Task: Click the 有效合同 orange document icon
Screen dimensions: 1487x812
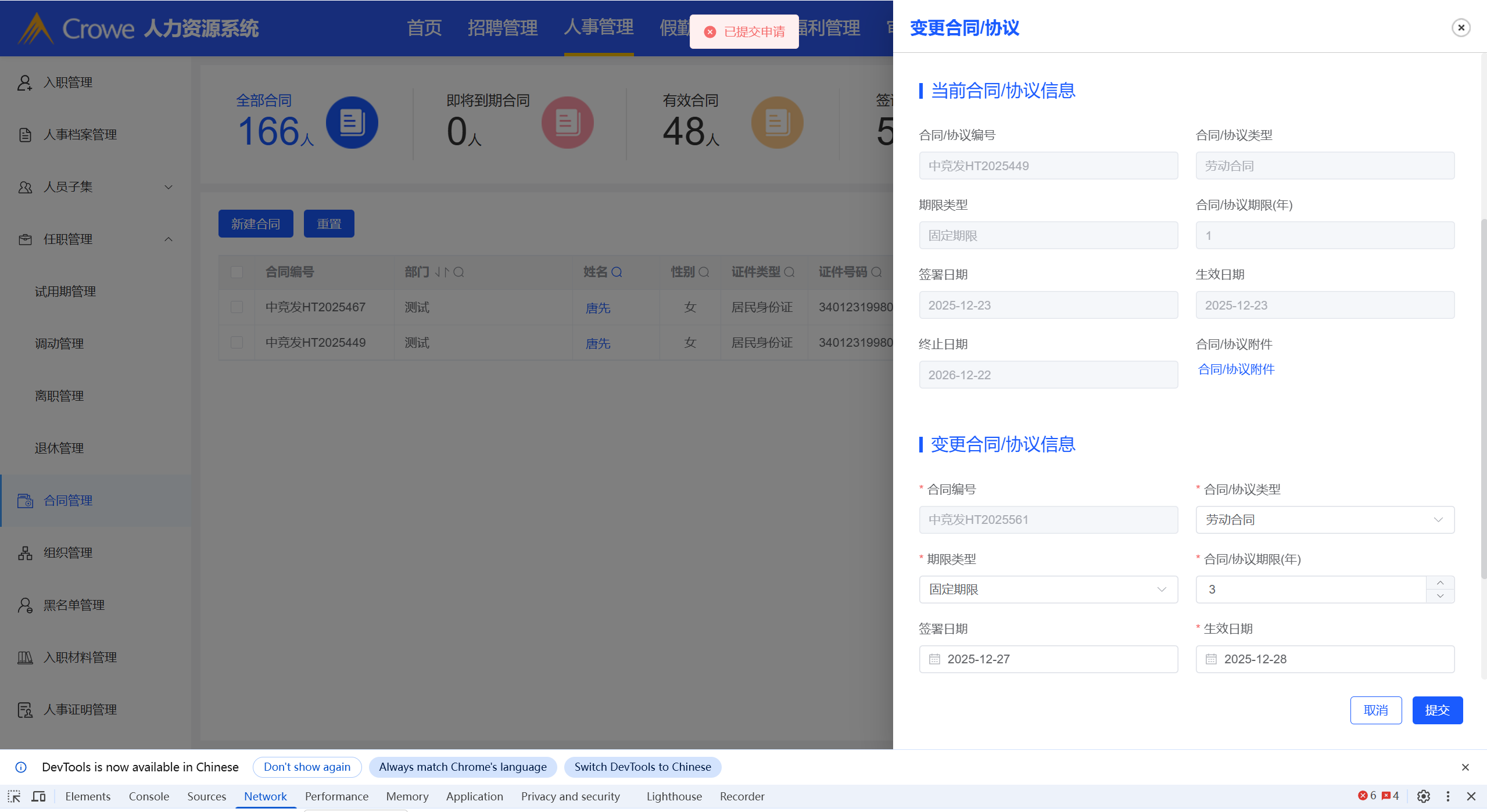Action: click(777, 123)
